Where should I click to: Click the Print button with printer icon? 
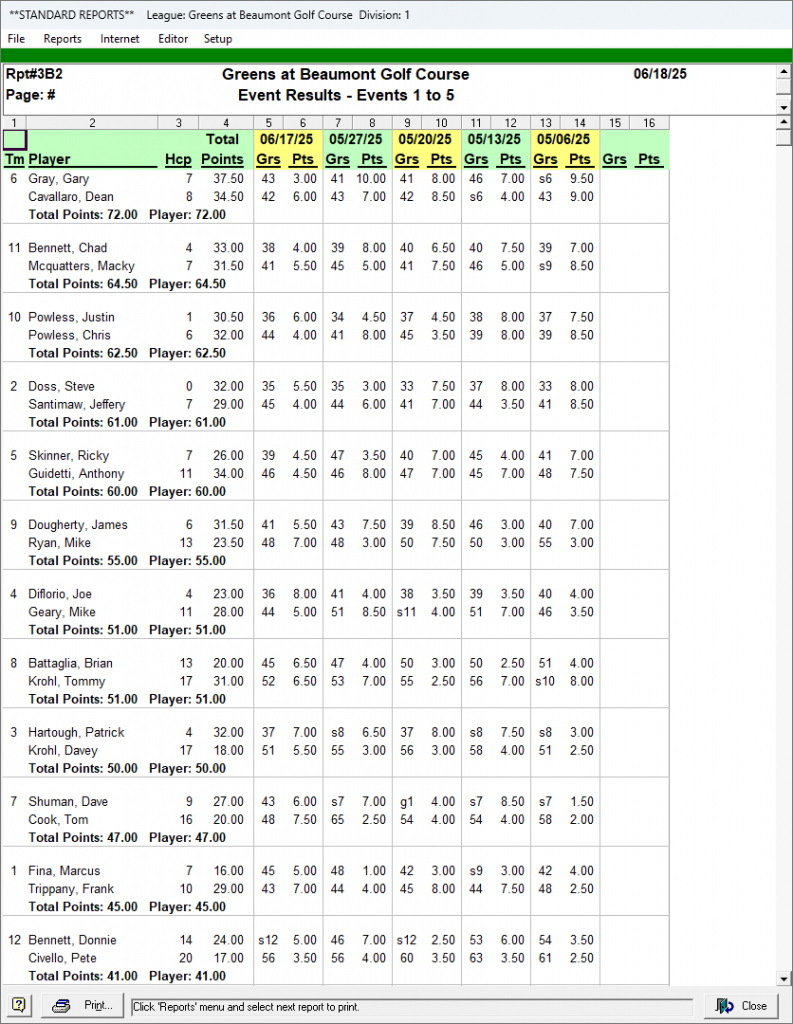point(85,1006)
